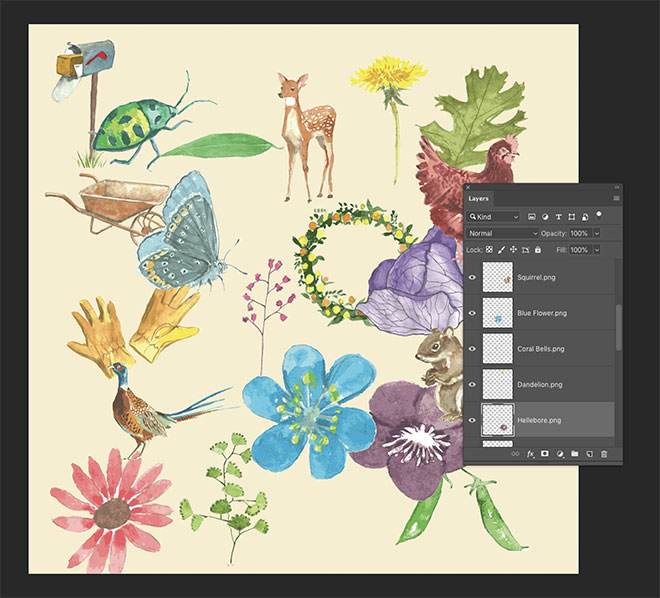This screenshot has width=660, height=598.
Task: Select the Coral Bells.png layer name
Action: 541,349
